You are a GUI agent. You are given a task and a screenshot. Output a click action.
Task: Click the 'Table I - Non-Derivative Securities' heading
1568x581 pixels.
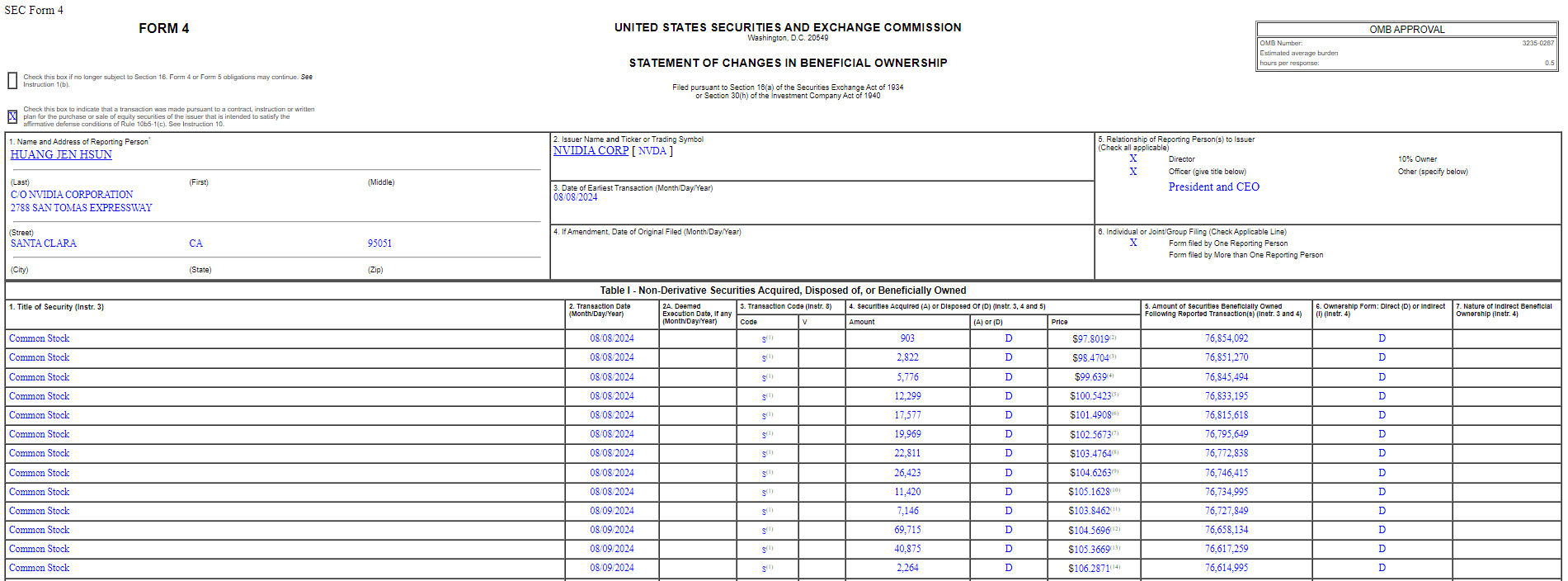[783, 290]
